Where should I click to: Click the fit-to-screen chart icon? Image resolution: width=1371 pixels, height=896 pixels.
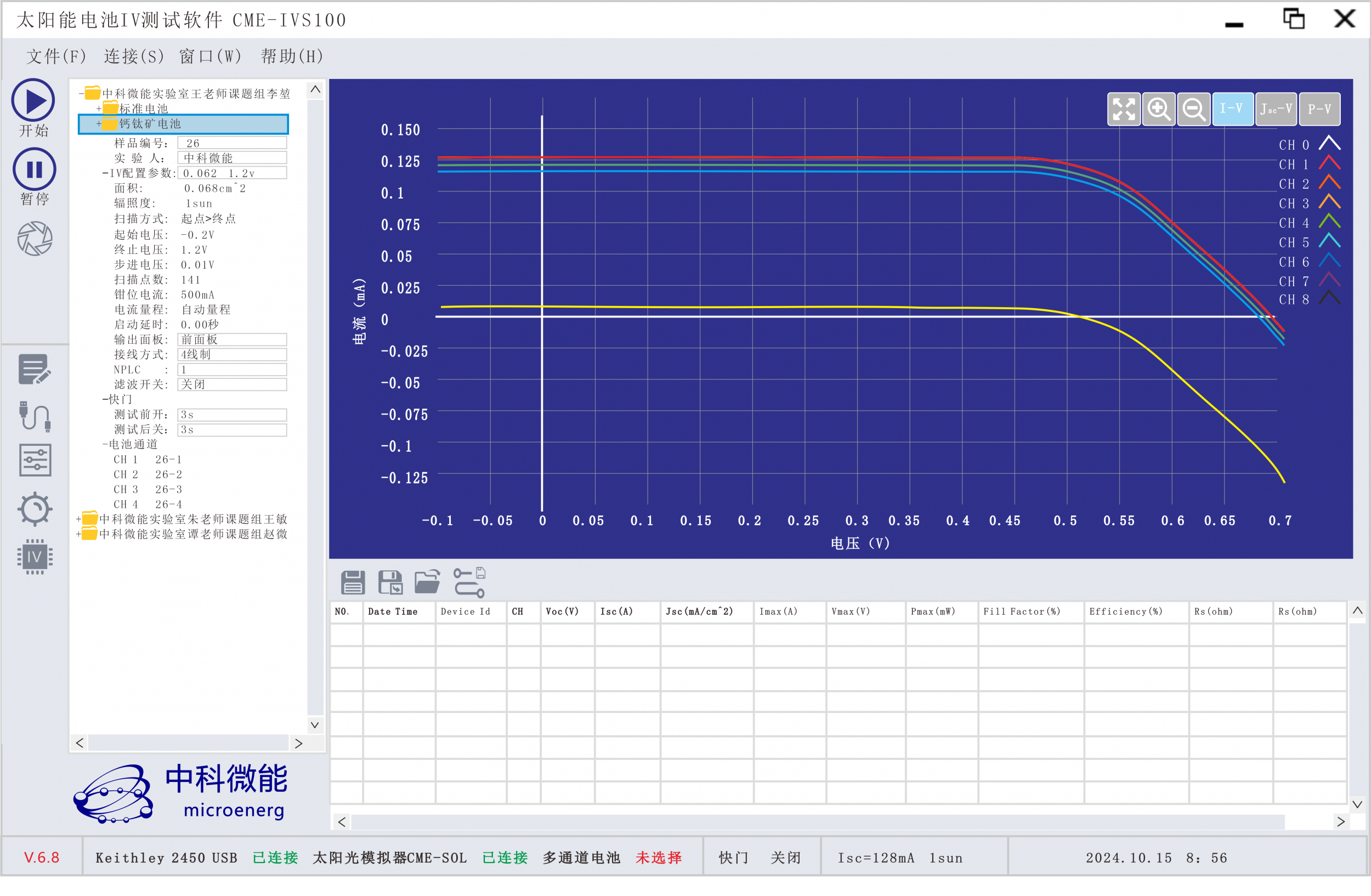tap(1123, 109)
